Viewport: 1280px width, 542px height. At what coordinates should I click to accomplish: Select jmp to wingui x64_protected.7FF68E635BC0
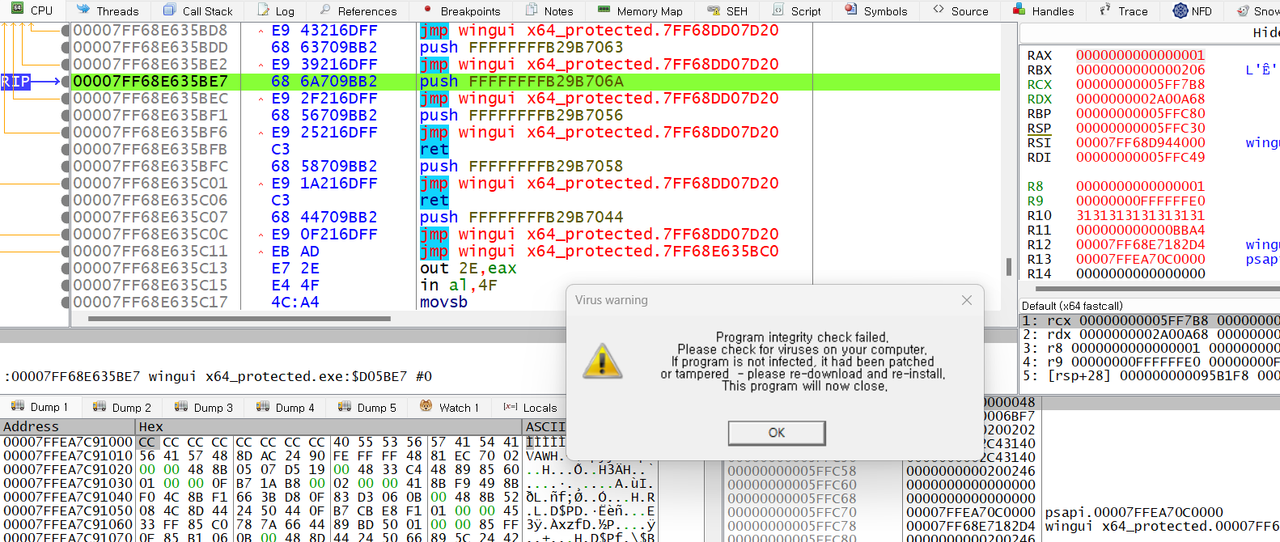click(x=599, y=252)
